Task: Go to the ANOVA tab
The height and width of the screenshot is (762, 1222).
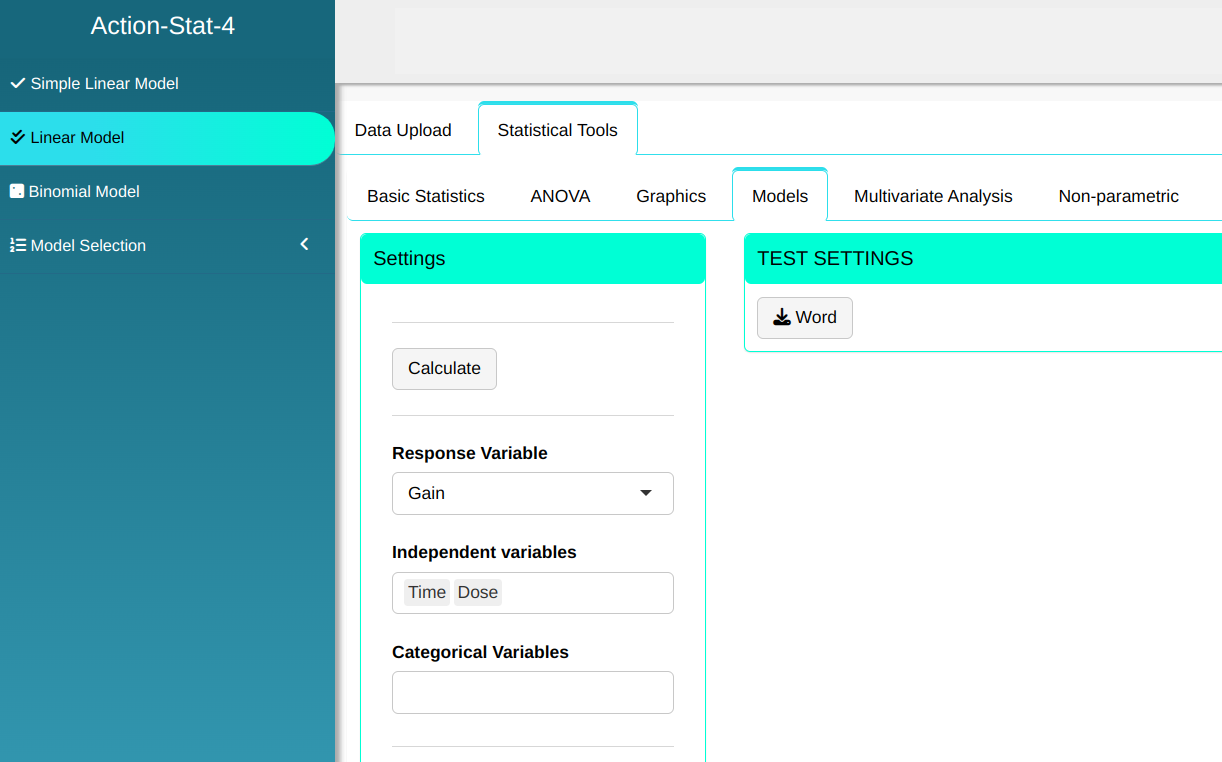Action: point(560,196)
